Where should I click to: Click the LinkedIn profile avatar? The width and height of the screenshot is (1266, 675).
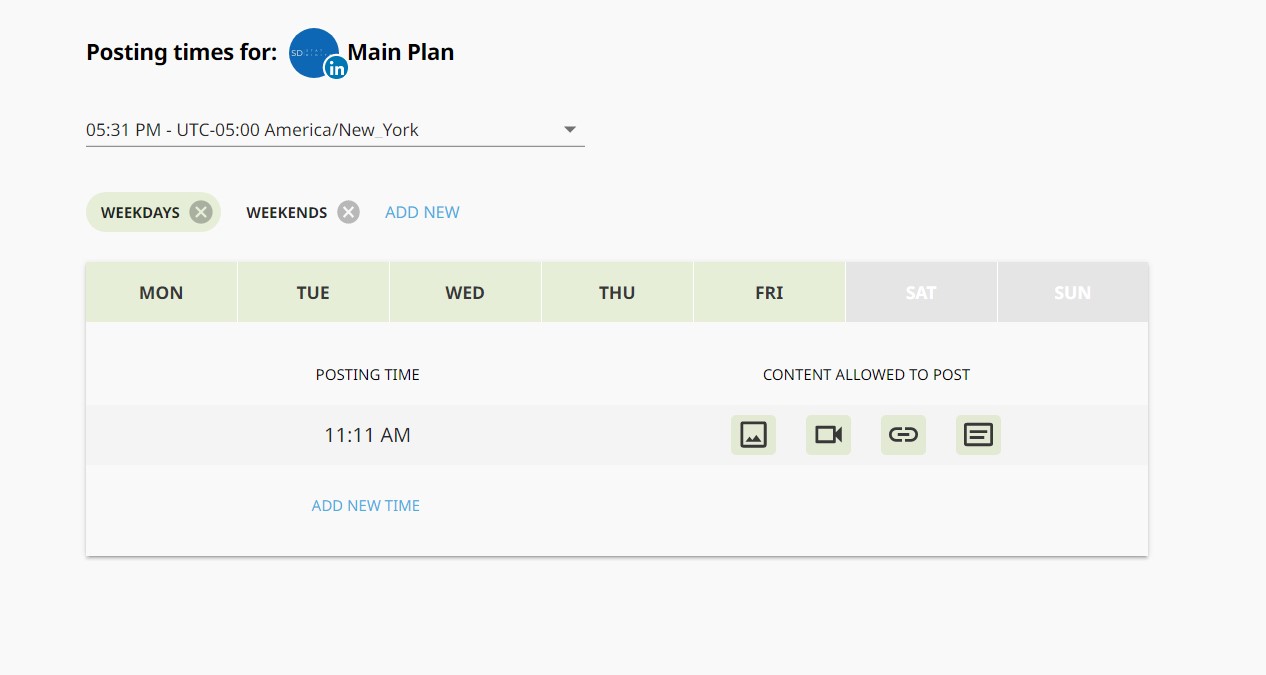pos(314,52)
